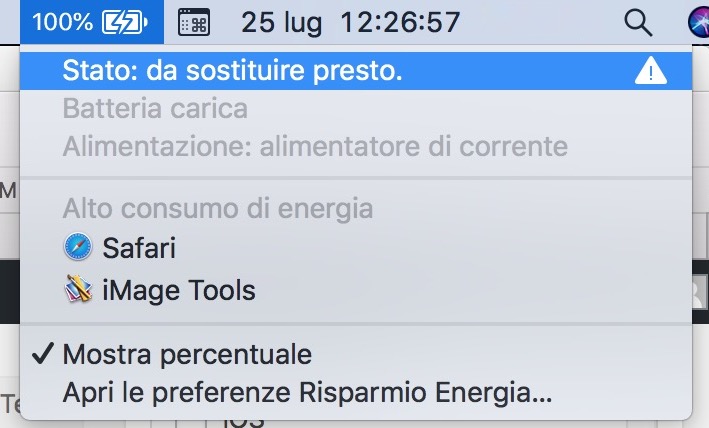Click the charging battery icon in menu bar

pos(127,21)
